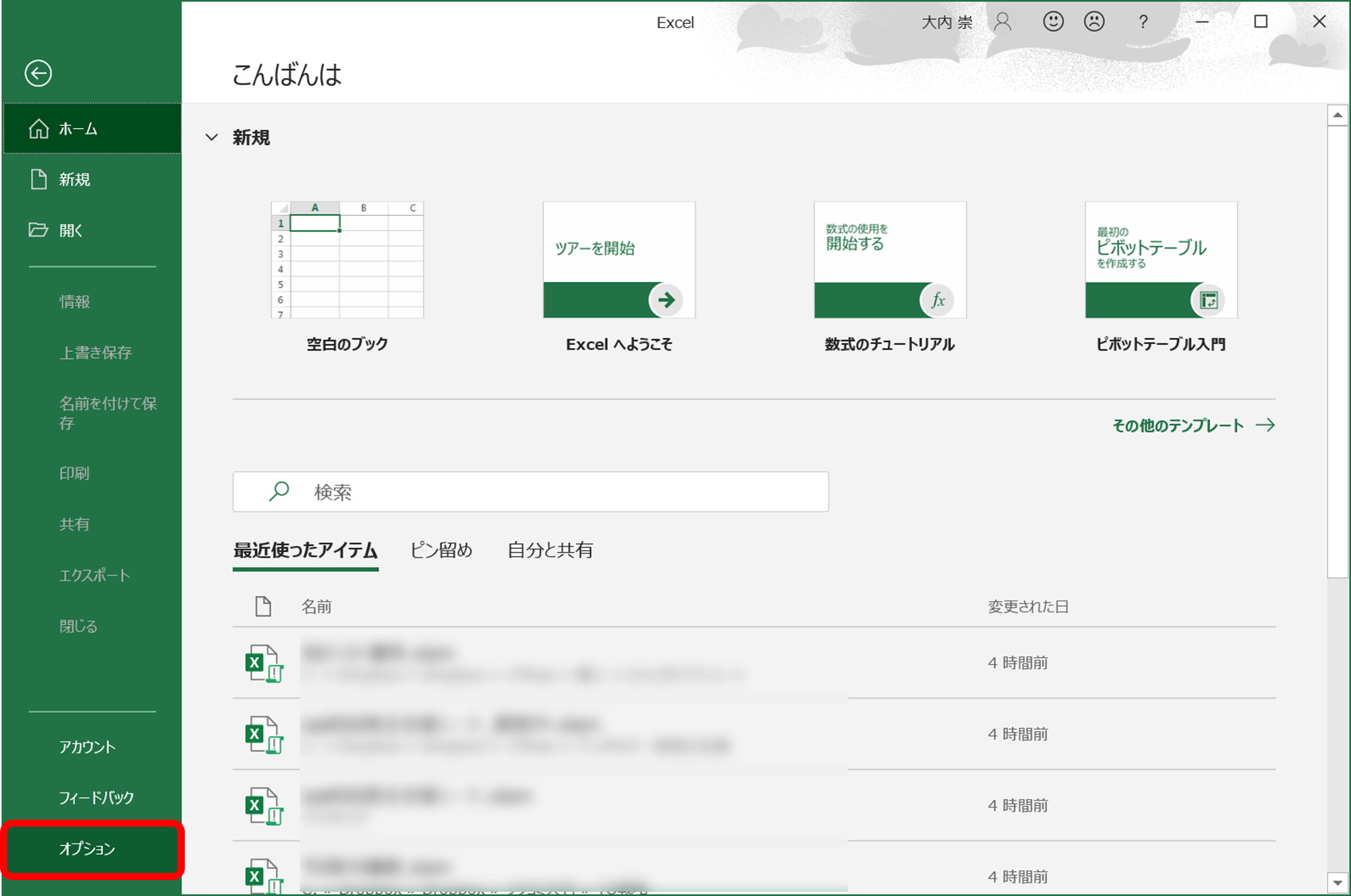Send positive feedback with smiley face

(1053, 22)
